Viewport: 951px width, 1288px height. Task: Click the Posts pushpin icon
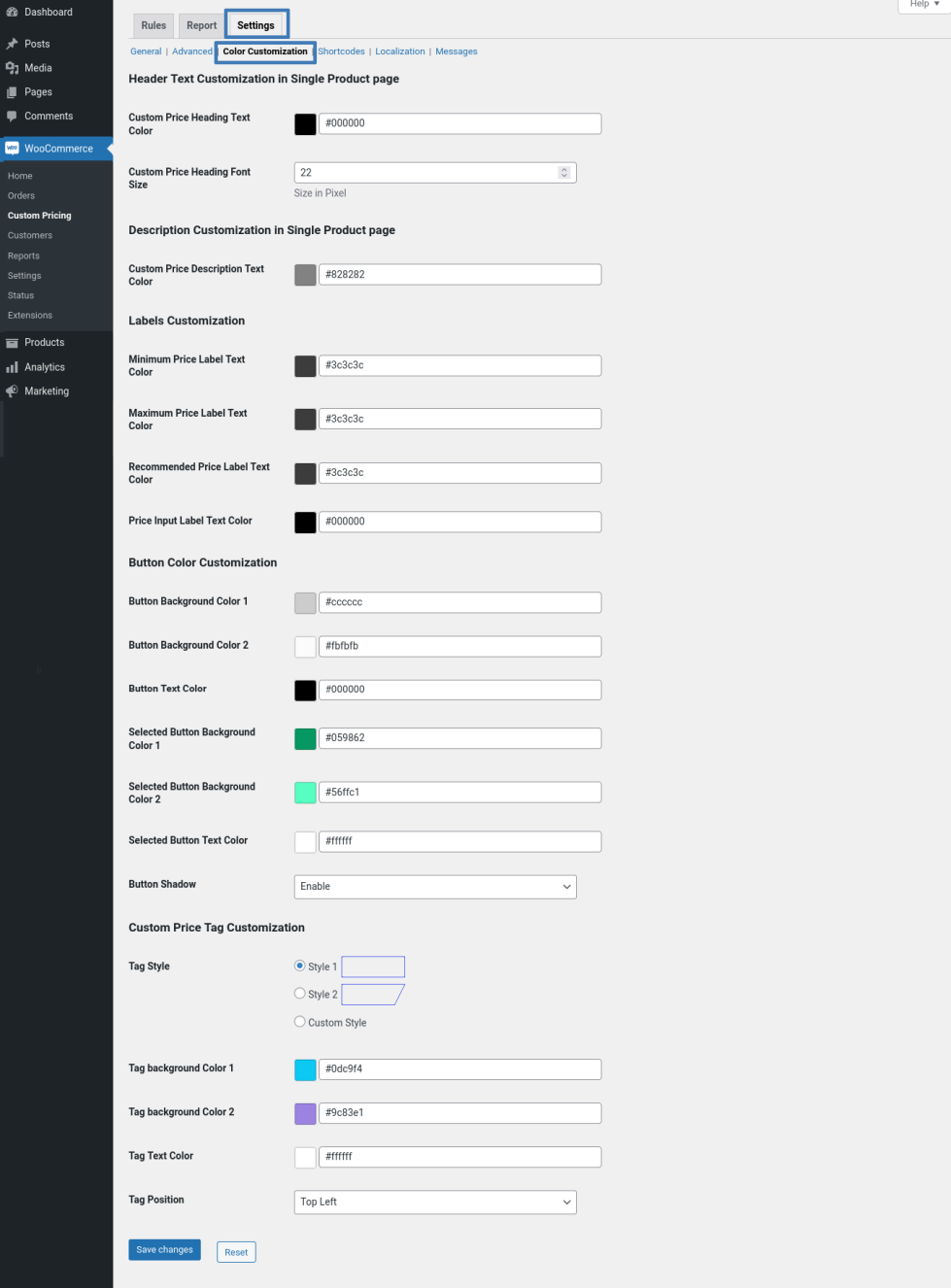click(12, 44)
